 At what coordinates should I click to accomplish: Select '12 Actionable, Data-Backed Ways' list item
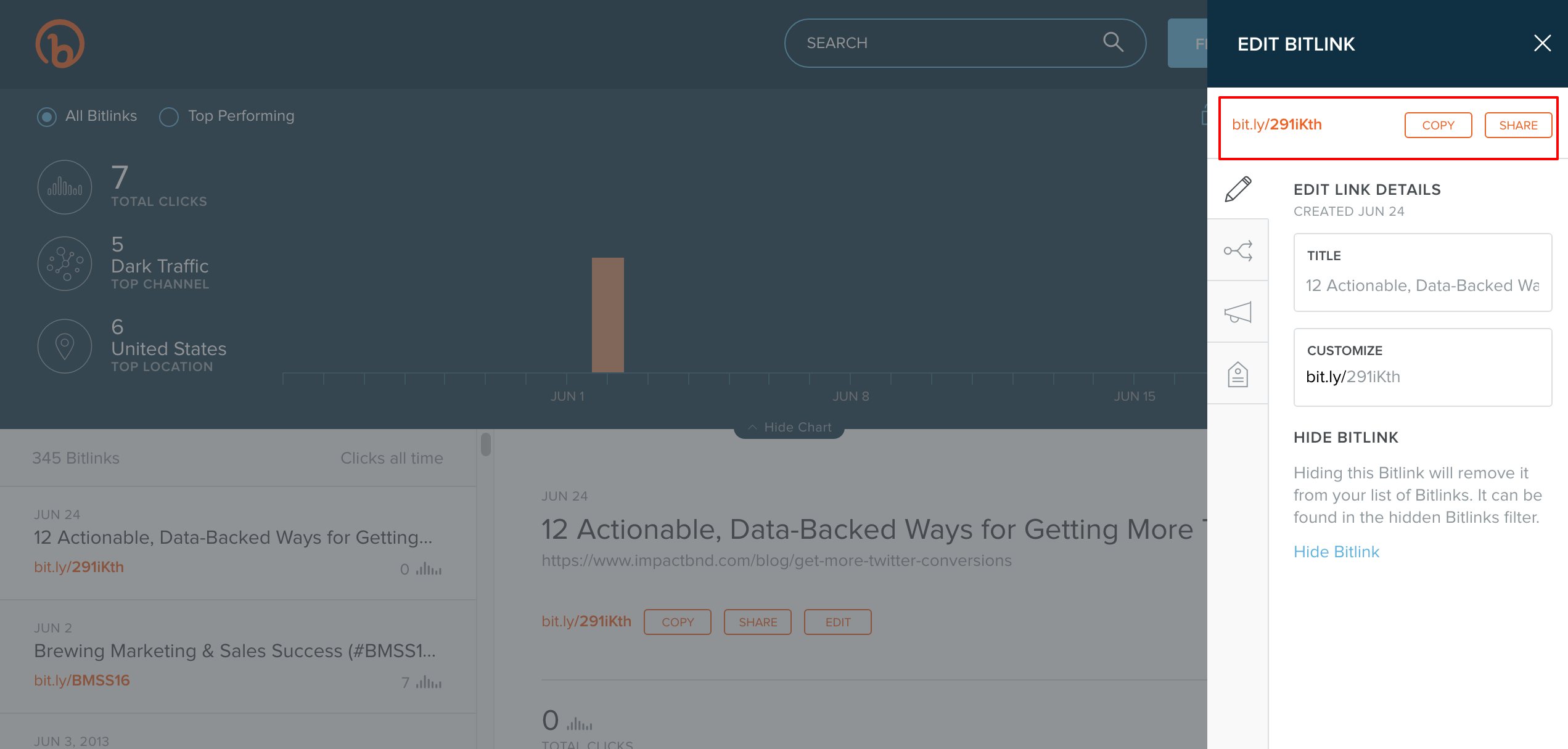pyautogui.click(x=238, y=542)
